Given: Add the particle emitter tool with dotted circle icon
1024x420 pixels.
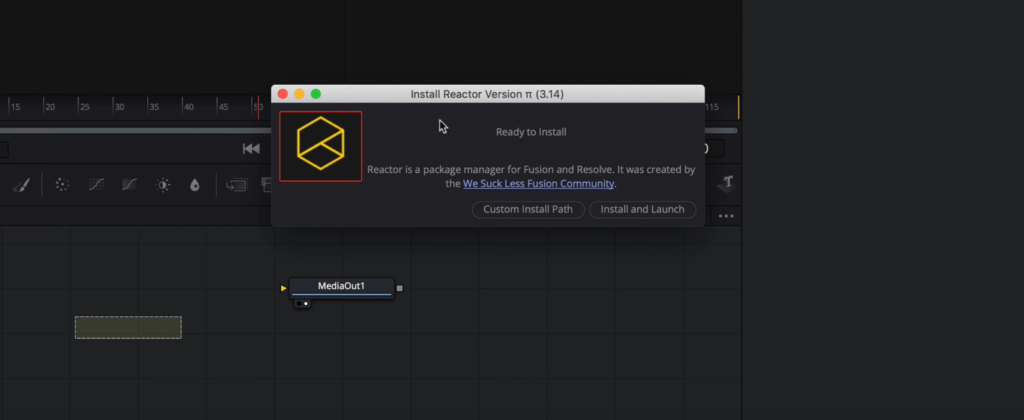Looking at the screenshot, I should 62,185.
